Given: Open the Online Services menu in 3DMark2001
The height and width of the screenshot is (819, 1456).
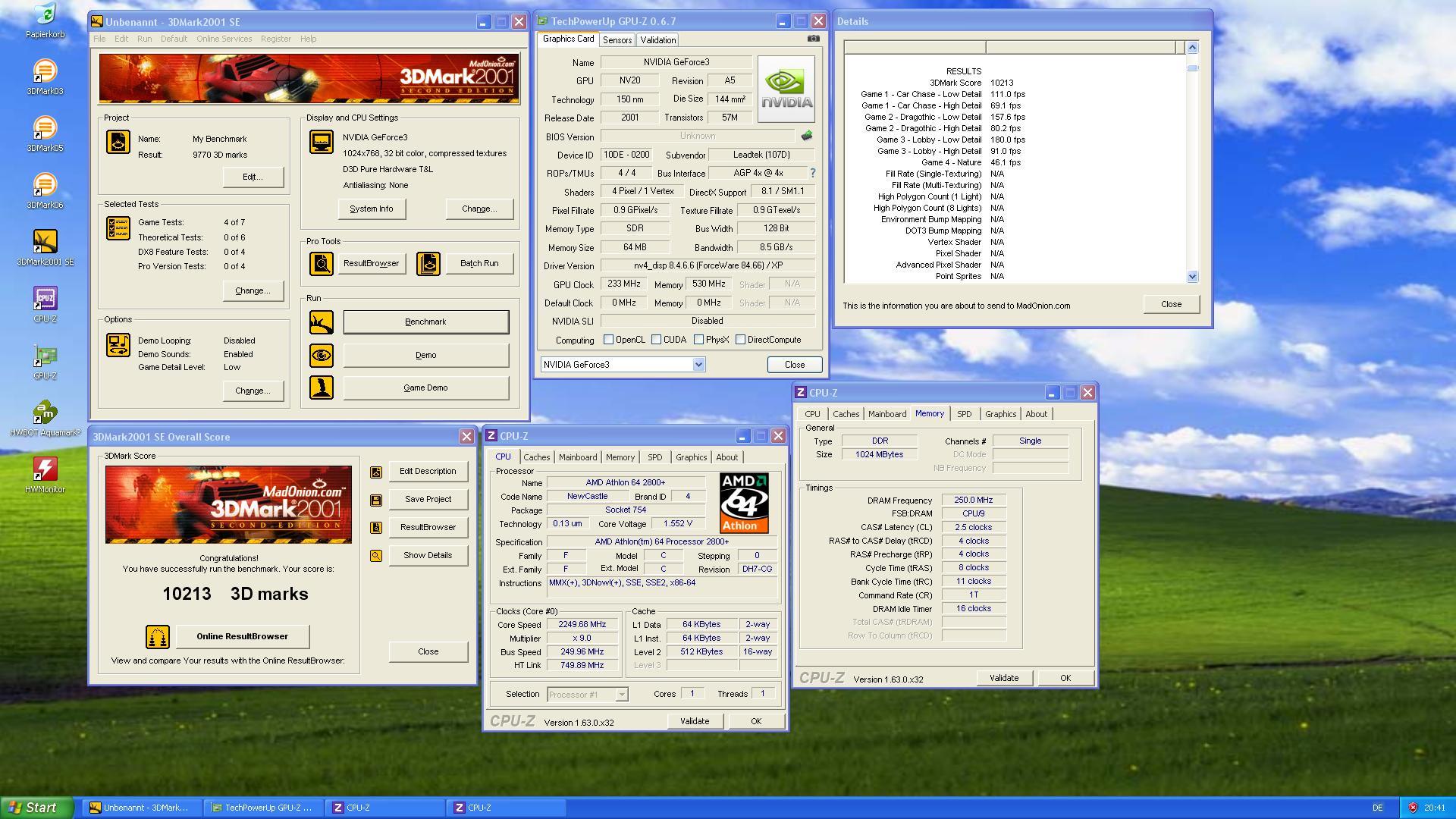Looking at the screenshot, I should 224,39.
